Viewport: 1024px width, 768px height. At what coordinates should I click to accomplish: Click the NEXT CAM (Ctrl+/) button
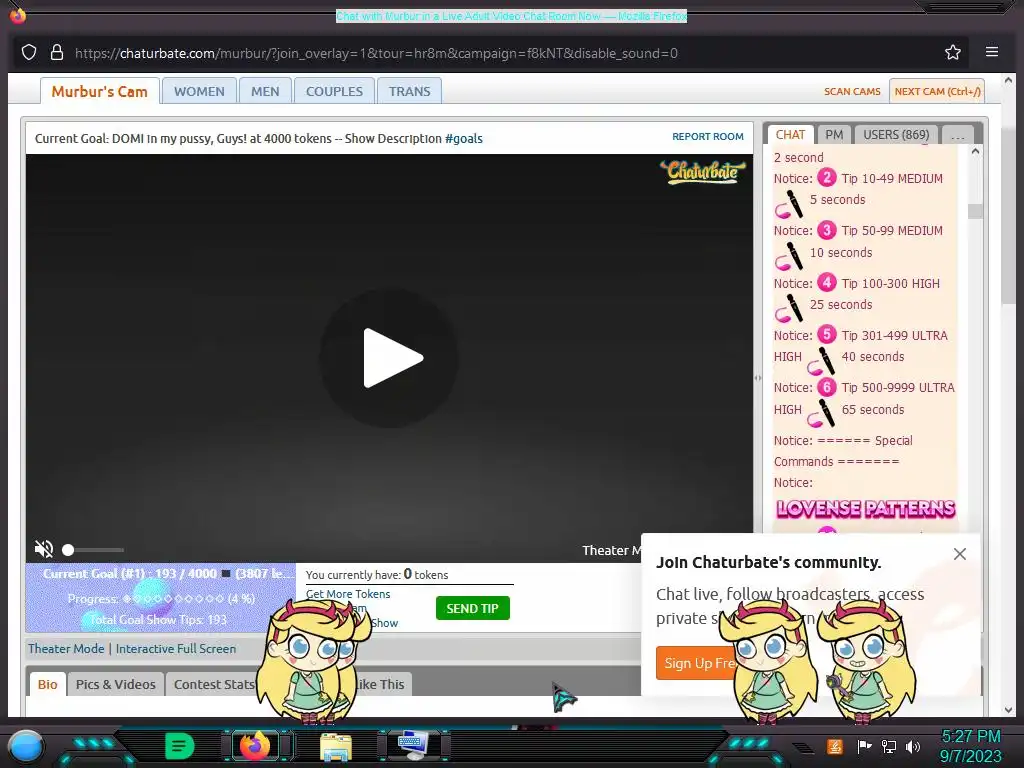pyautogui.click(x=937, y=91)
